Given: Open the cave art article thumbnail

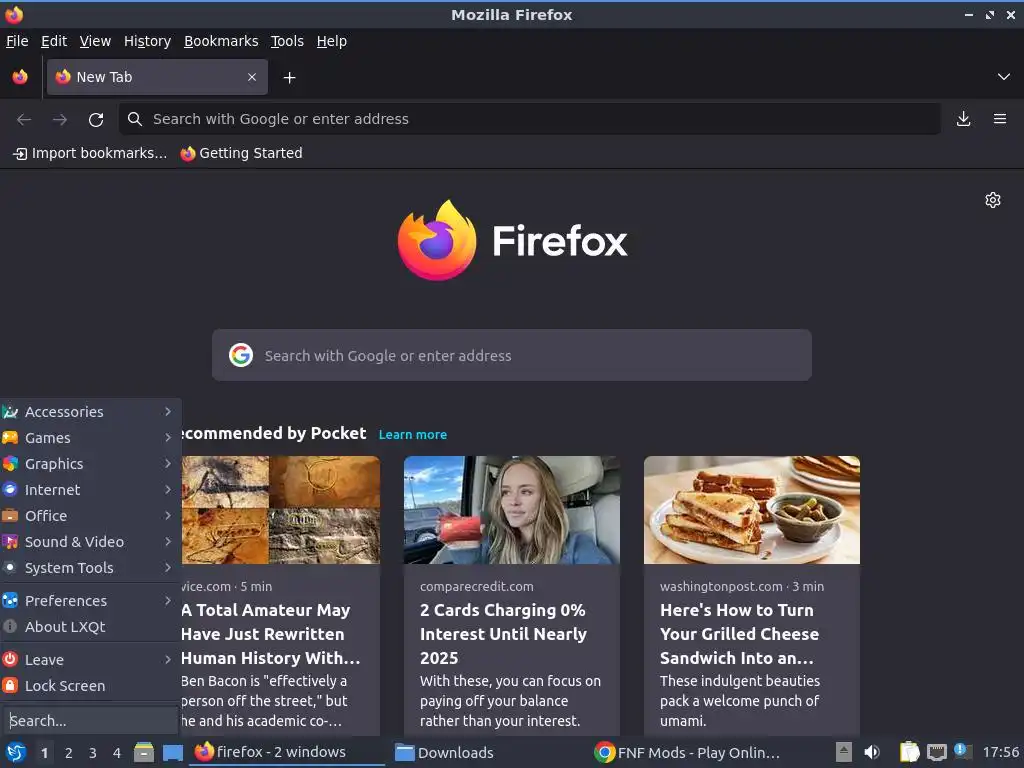Looking at the screenshot, I should [x=281, y=510].
